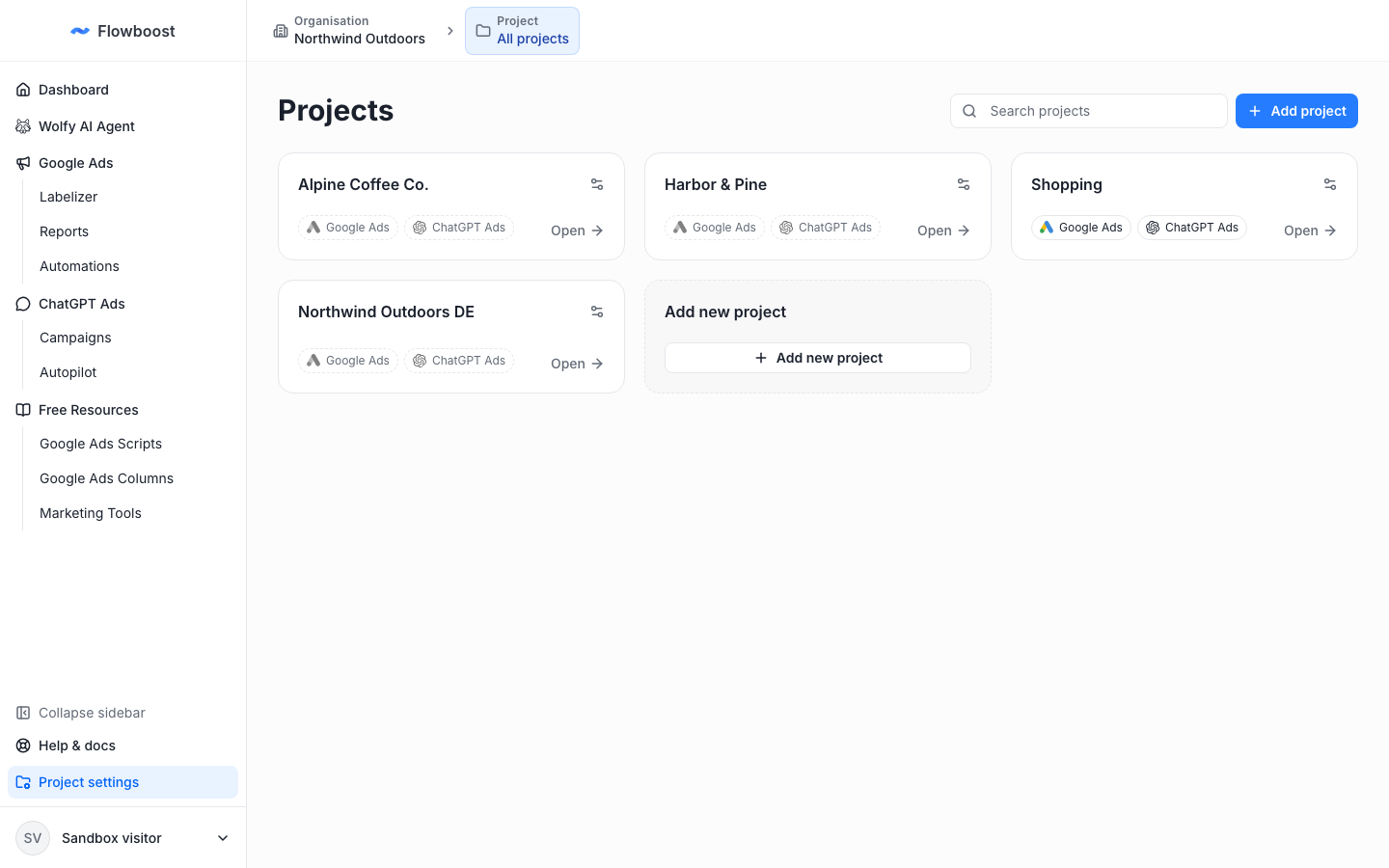Click the blue Add project button
This screenshot has height=868, width=1389.
(x=1296, y=111)
